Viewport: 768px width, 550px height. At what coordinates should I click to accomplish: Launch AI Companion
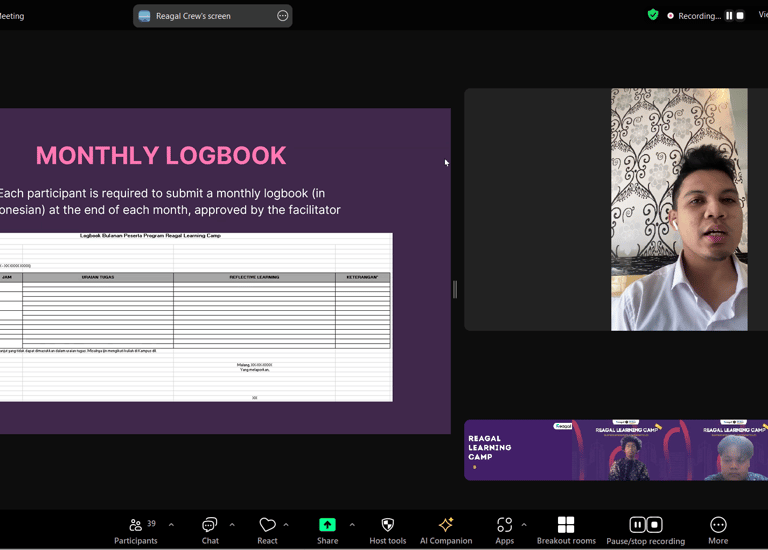point(446,531)
